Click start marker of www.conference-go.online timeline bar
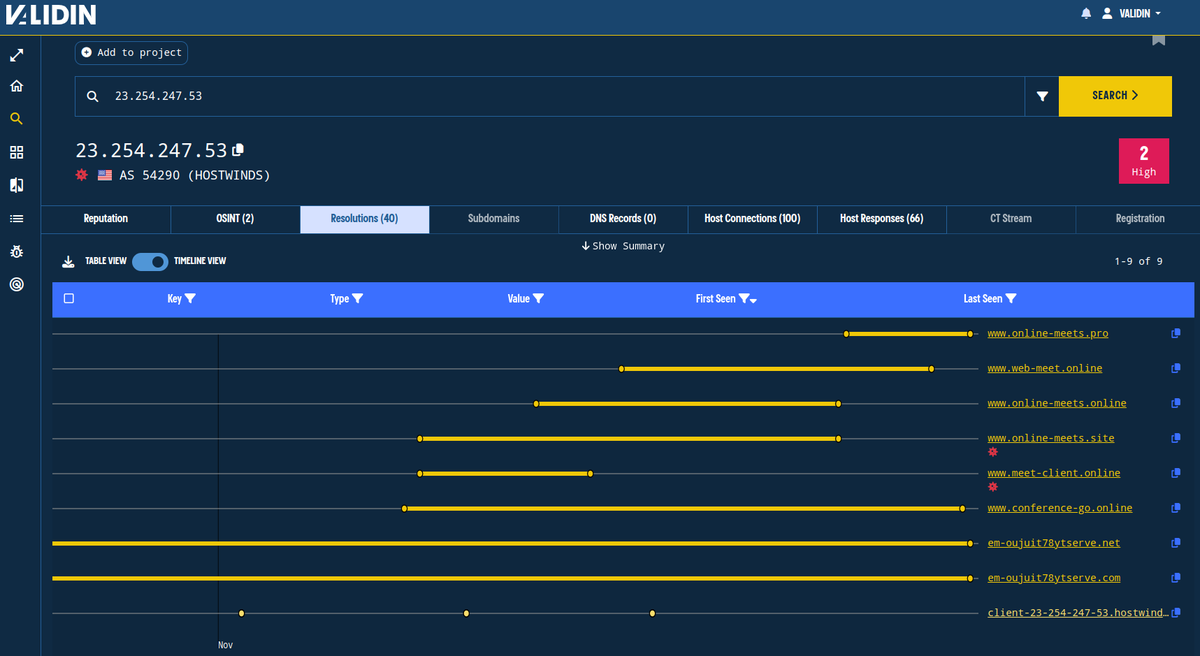 click(x=404, y=508)
